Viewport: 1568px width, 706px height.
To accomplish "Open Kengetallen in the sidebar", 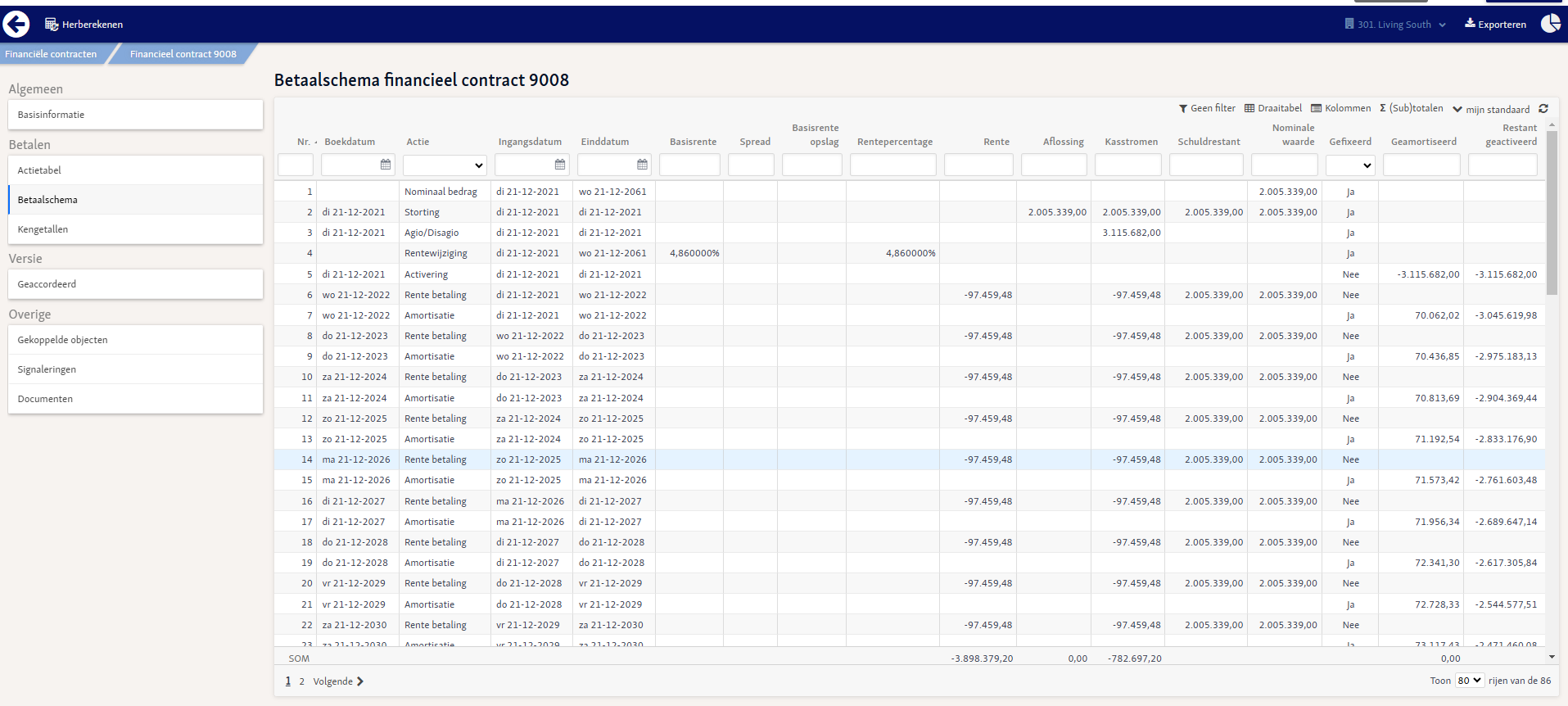I will tap(135, 229).
